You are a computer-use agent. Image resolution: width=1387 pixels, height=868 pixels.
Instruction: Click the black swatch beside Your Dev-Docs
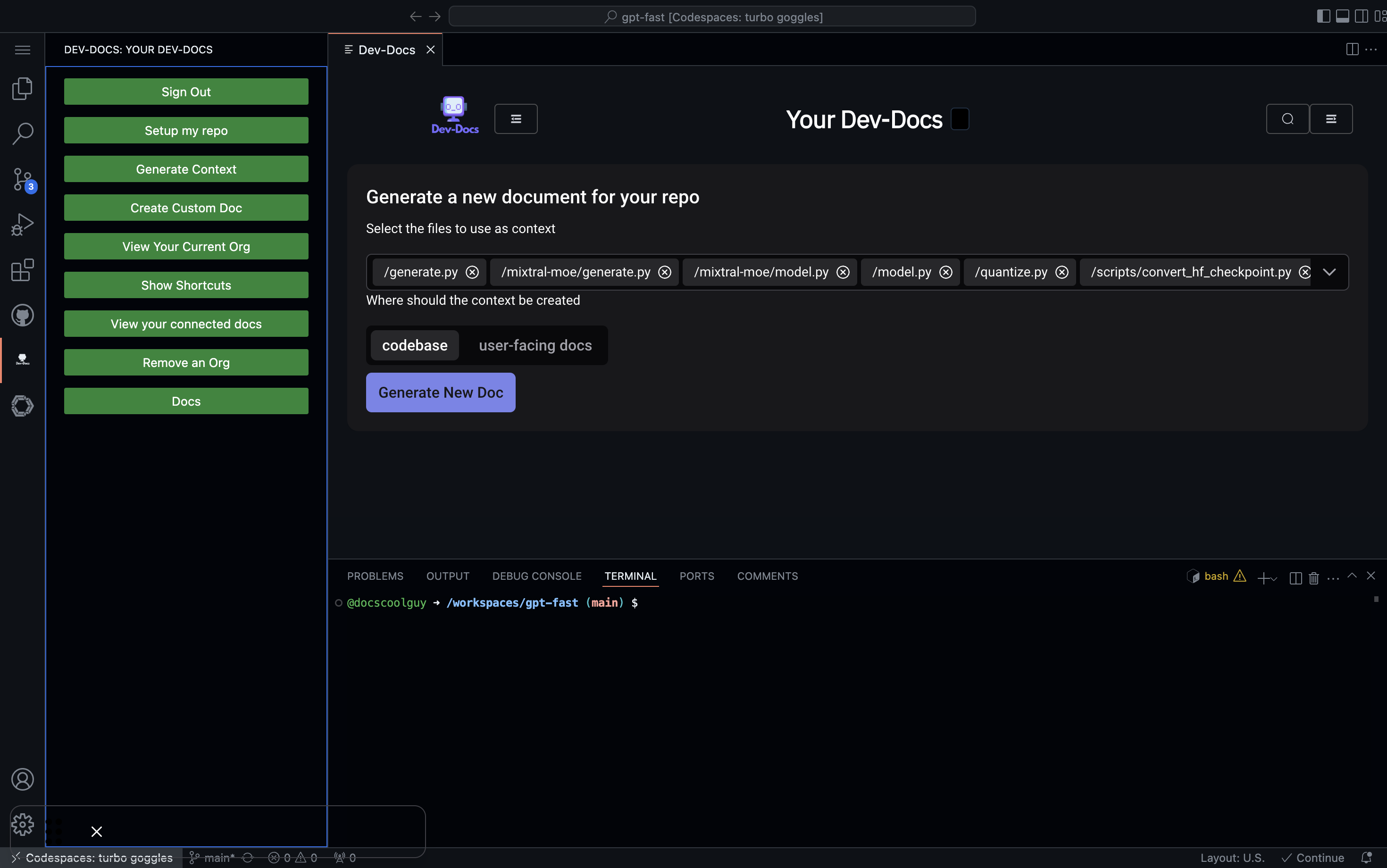point(960,119)
